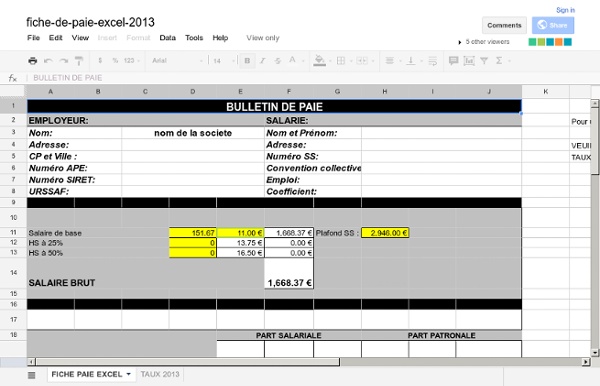600x386 pixels.
Task: Select row 14 header
Action: [13, 273]
